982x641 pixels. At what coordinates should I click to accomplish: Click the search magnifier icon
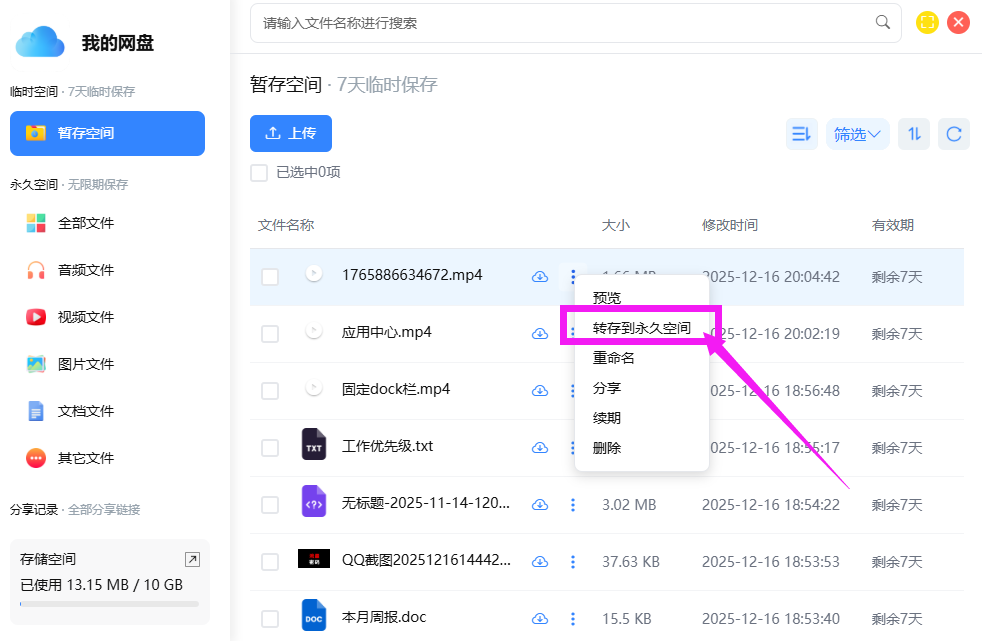click(x=882, y=22)
